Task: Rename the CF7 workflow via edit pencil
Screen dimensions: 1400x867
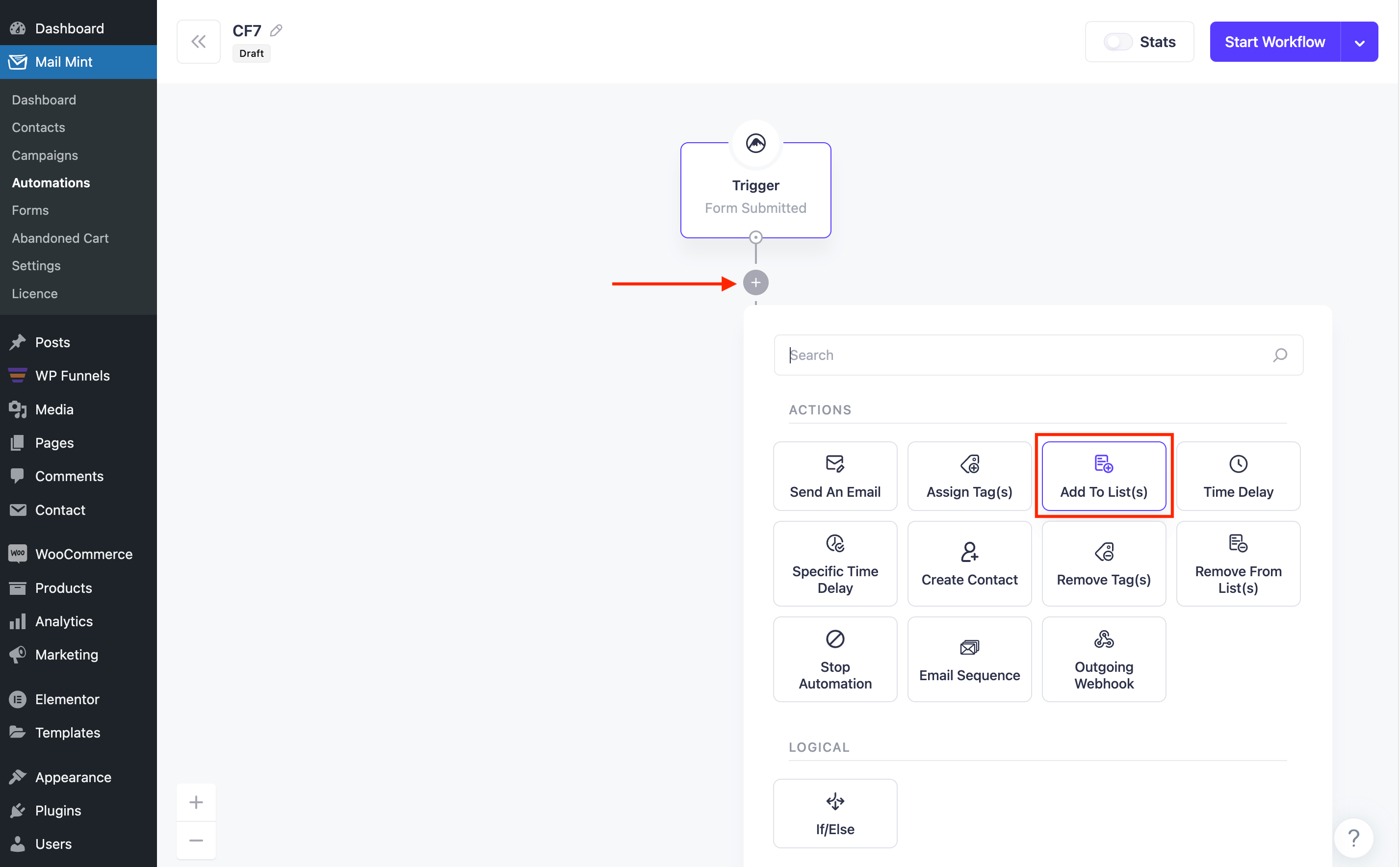Action: point(276,30)
